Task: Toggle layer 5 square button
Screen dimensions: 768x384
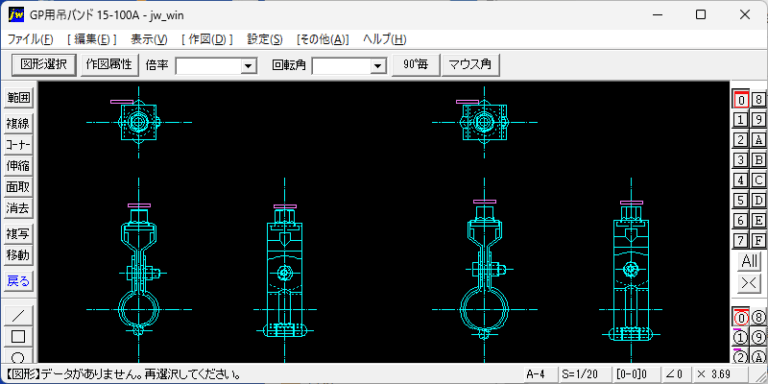Action: (741, 200)
